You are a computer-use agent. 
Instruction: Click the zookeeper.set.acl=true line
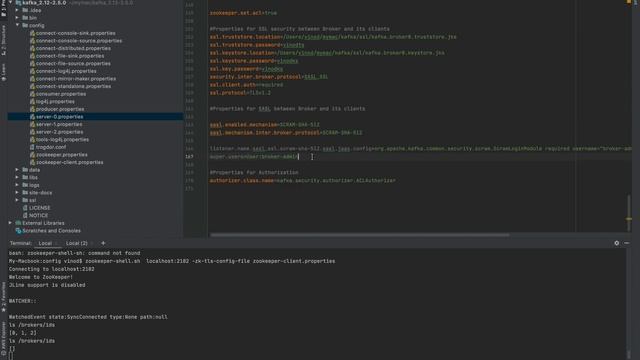(x=243, y=13)
